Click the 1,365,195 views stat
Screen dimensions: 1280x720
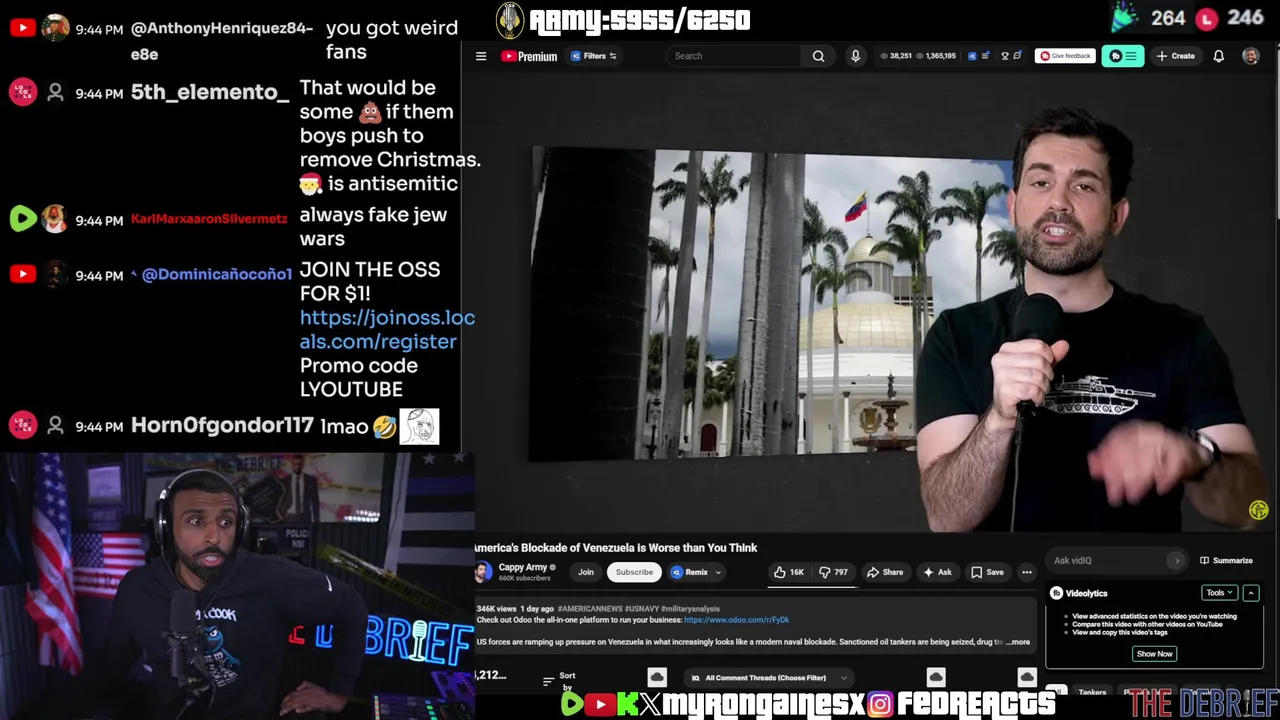click(x=935, y=56)
